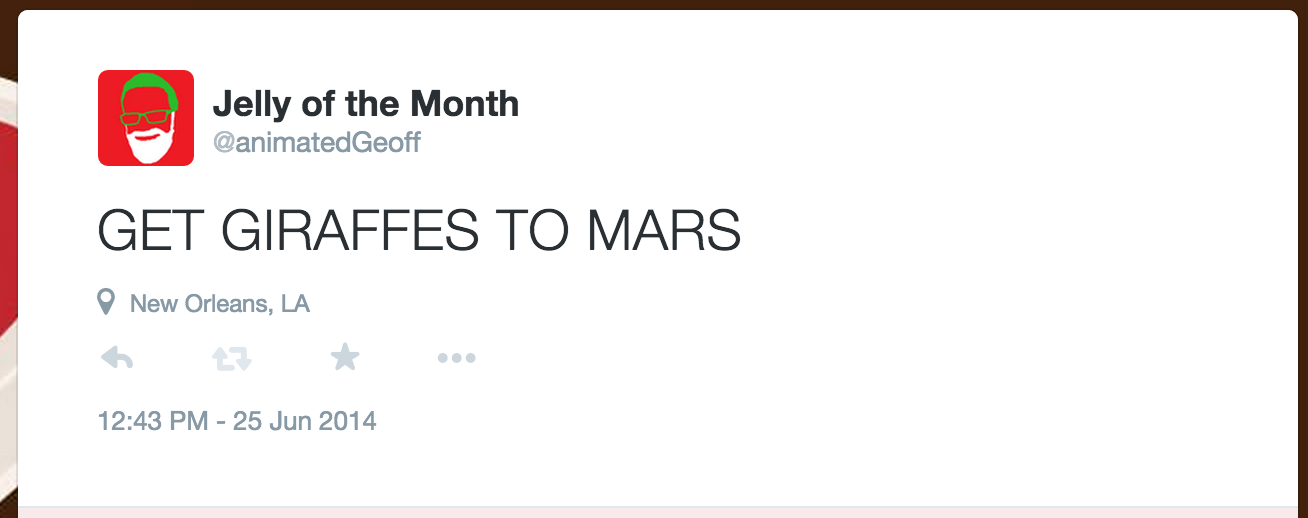Click the location pin icon
1308x518 pixels.
pos(106,302)
